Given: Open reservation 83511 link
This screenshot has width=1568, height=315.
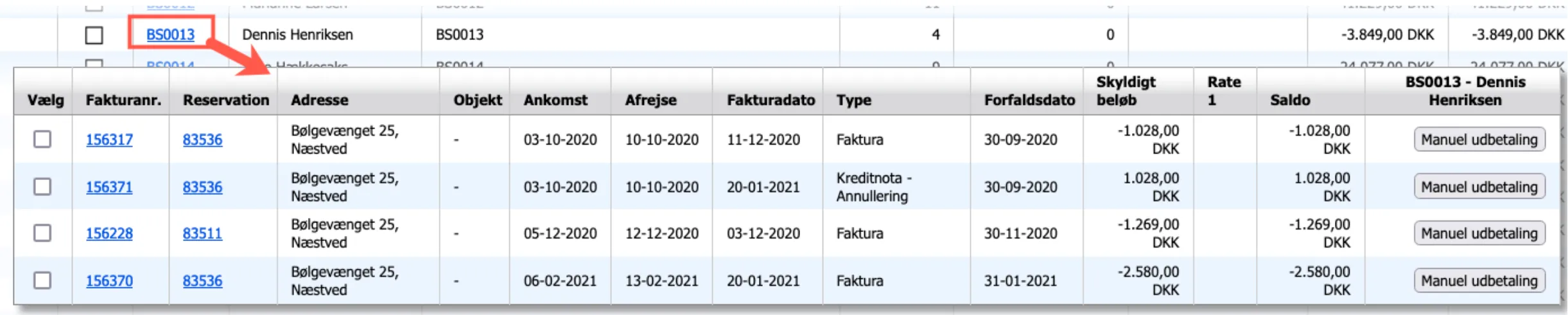Looking at the screenshot, I should click(202, 233).
